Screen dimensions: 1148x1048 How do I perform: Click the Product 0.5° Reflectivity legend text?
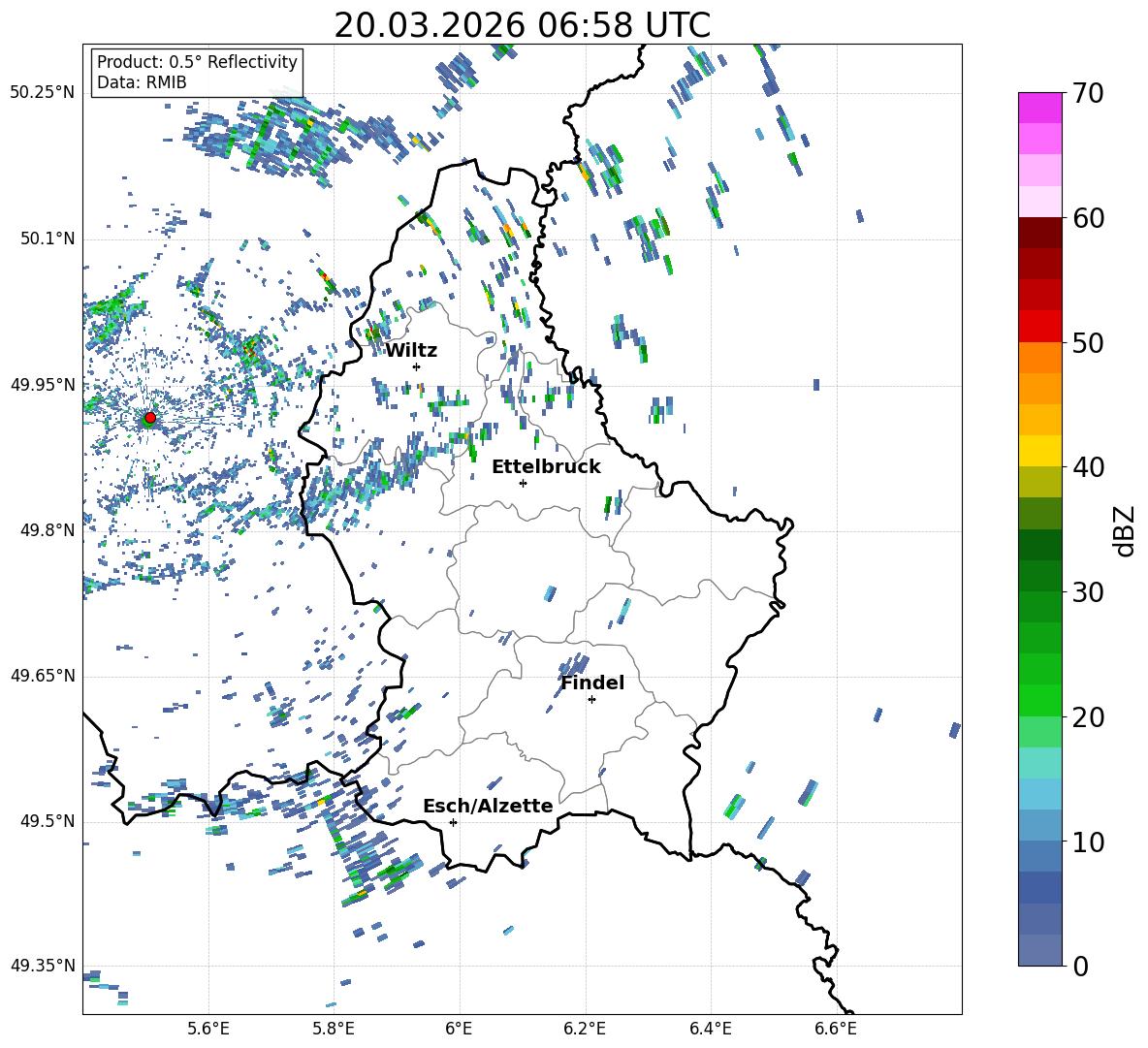[x=197, y=62]
